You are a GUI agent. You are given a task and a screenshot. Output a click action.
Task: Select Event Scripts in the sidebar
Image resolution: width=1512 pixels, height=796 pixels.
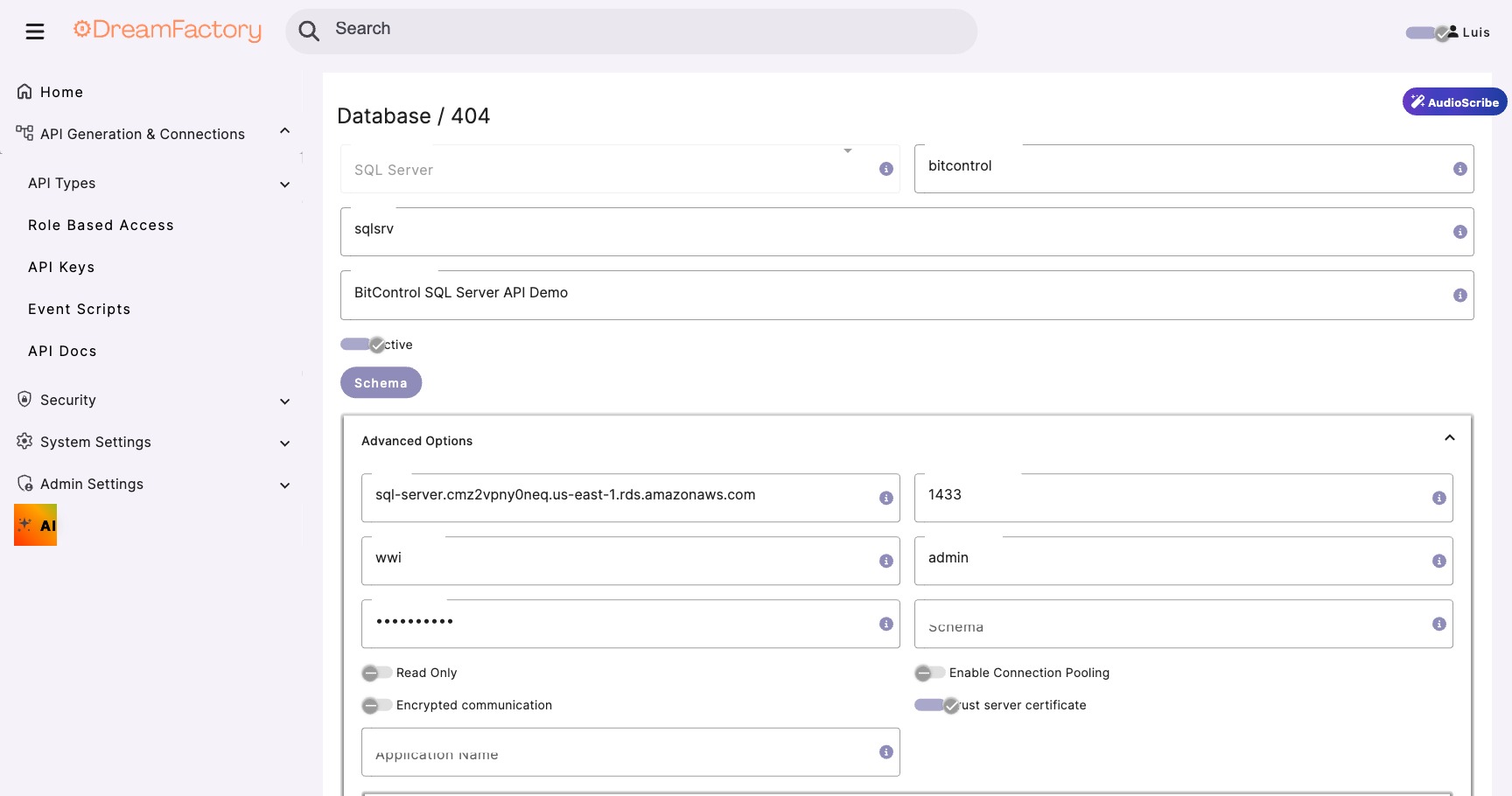pyautogui.click(x=79, y=309)
